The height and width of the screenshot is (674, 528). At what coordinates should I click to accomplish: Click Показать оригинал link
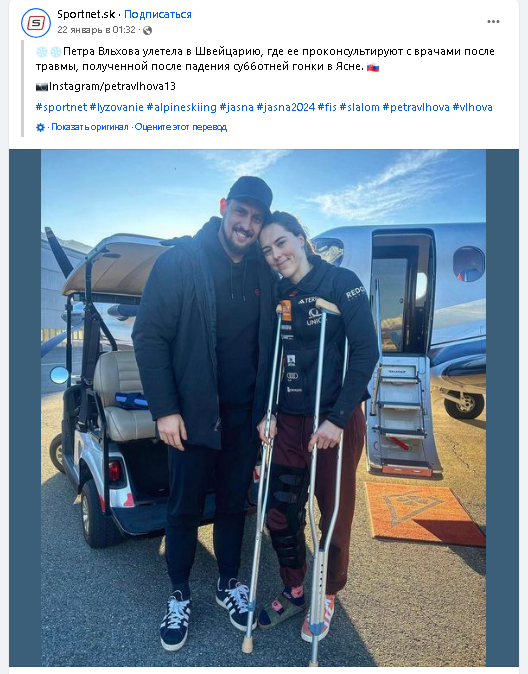pyautogui.click(x=89, y=127)
